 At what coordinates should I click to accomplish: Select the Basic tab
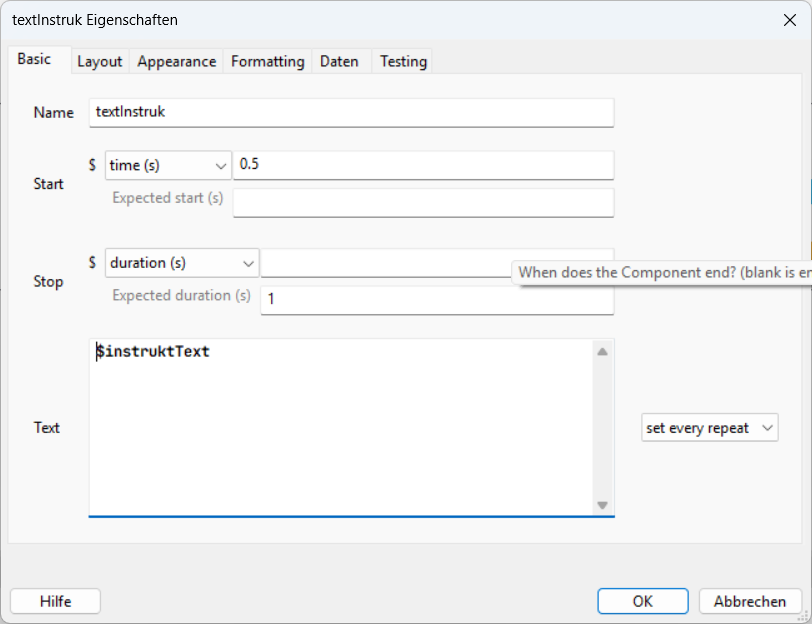(x=34, y=60)
